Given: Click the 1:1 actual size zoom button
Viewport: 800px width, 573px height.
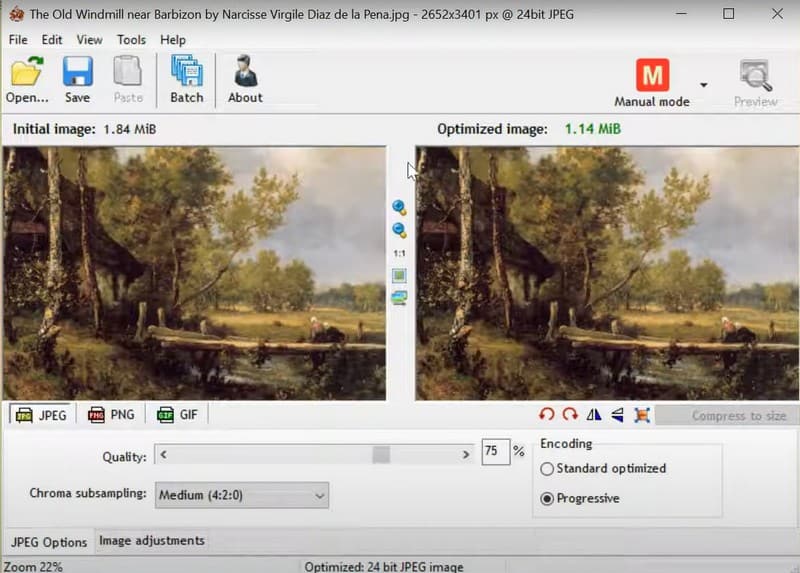Looking at the screenshot, I should tap(399, 254).
